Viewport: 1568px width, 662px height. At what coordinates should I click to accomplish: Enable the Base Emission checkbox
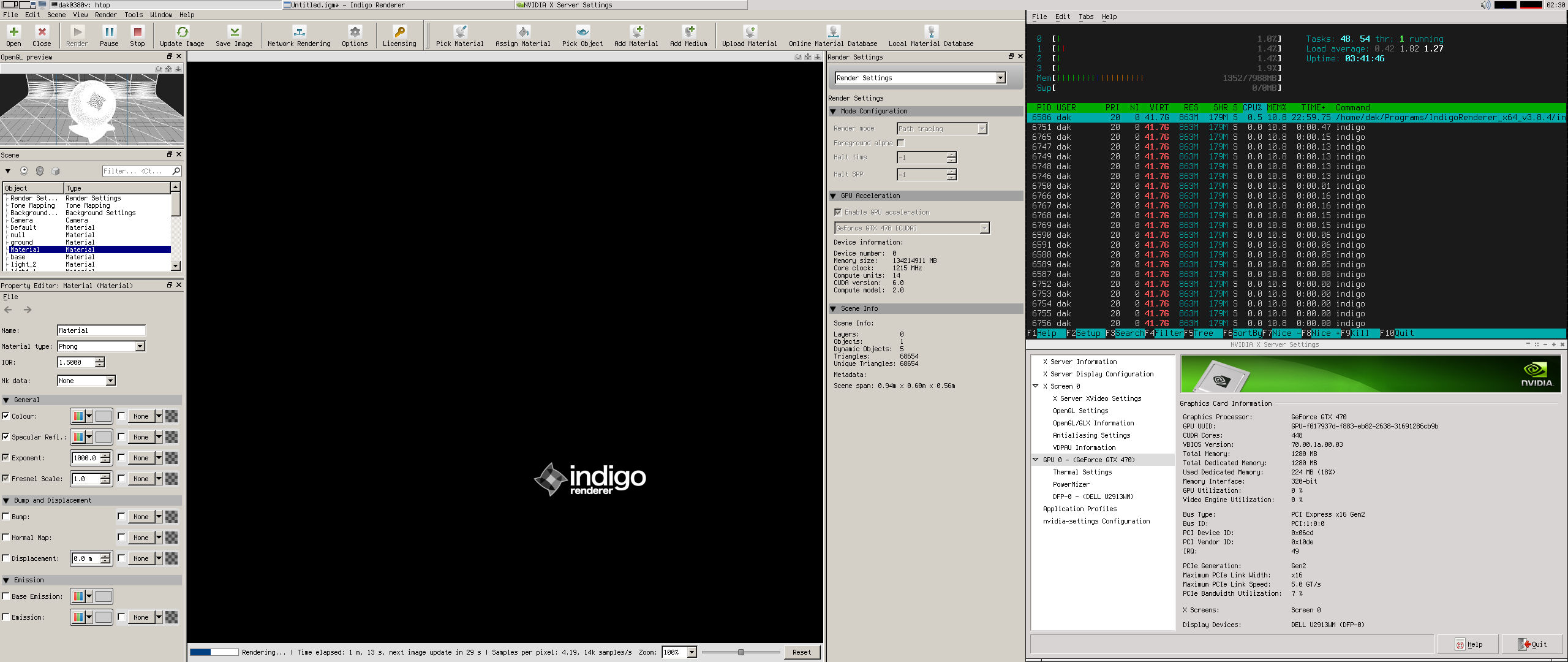click(6, 596)
